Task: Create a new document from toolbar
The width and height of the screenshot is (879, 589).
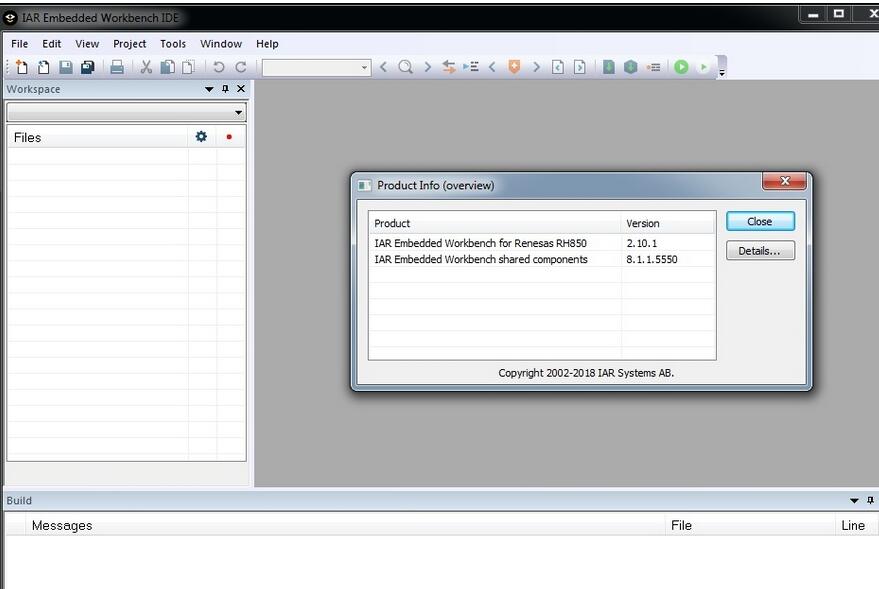Action: (x=21, y=67)
